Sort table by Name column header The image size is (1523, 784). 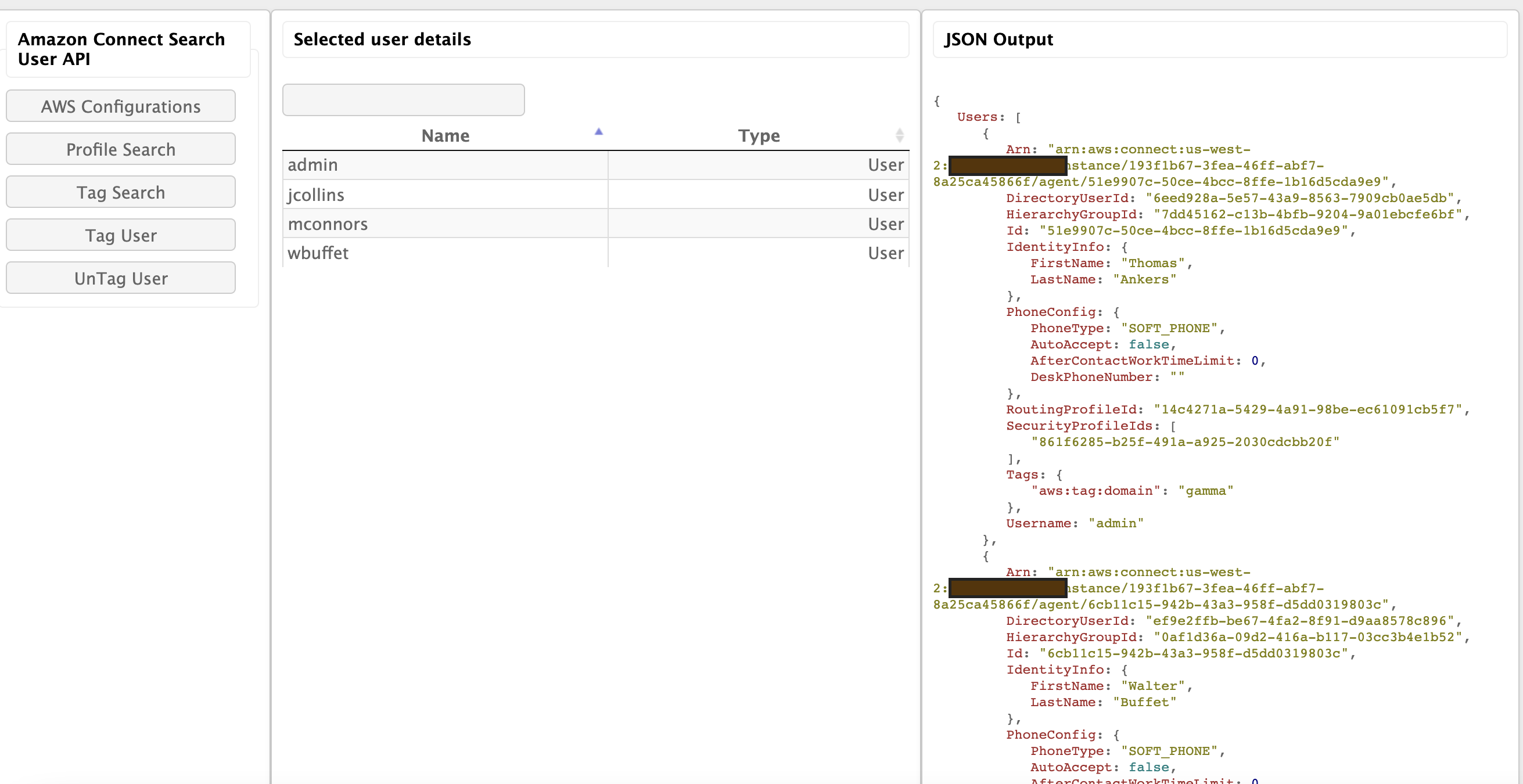coord(445,136)
